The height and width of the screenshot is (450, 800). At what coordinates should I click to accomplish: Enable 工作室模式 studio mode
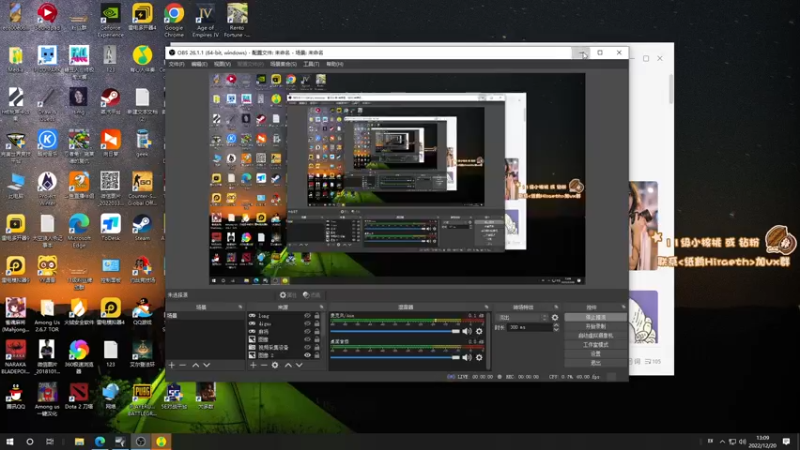coord(595,345)
